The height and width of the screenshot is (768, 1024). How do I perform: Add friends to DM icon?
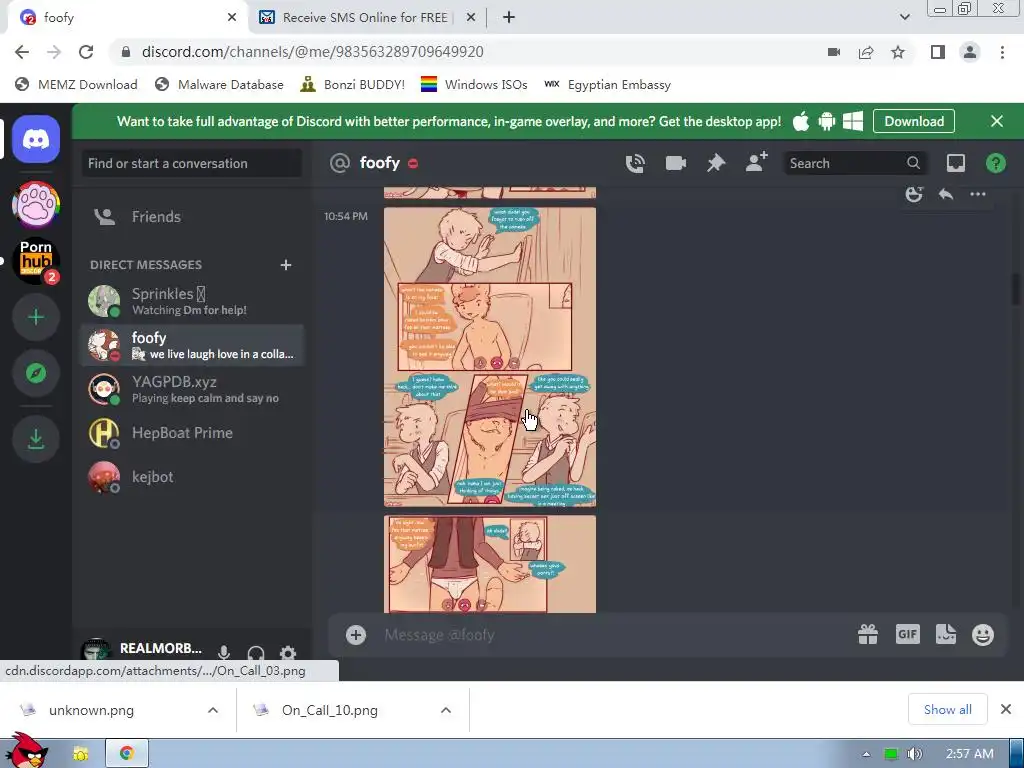coord(756,163)
